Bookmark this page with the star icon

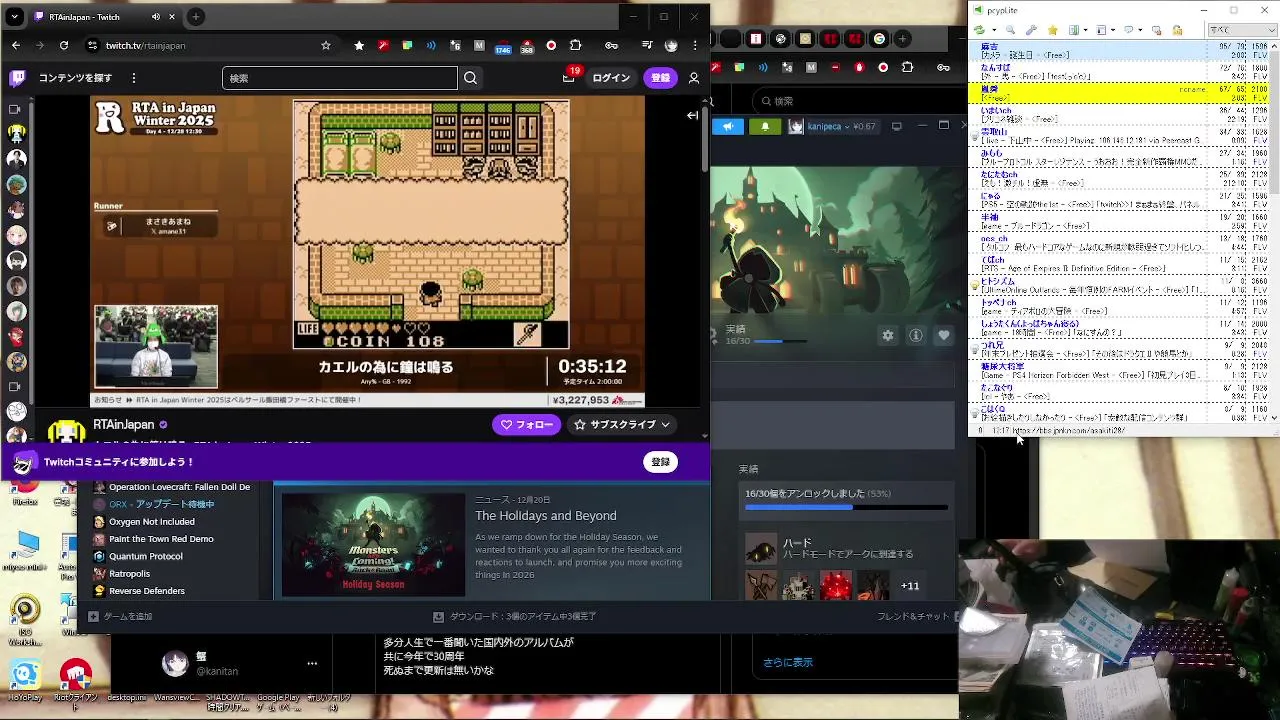point(326,45)
